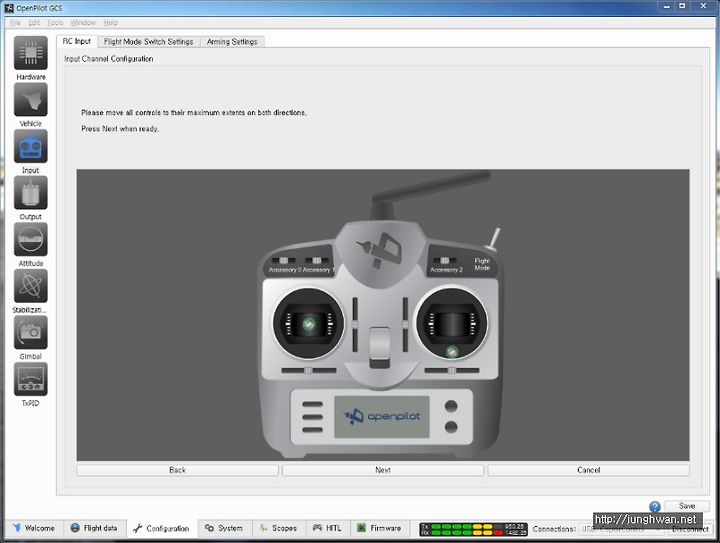Viewport: 720px width, 543px height.
Task: Open the Help menu
Action: (110, 22)
